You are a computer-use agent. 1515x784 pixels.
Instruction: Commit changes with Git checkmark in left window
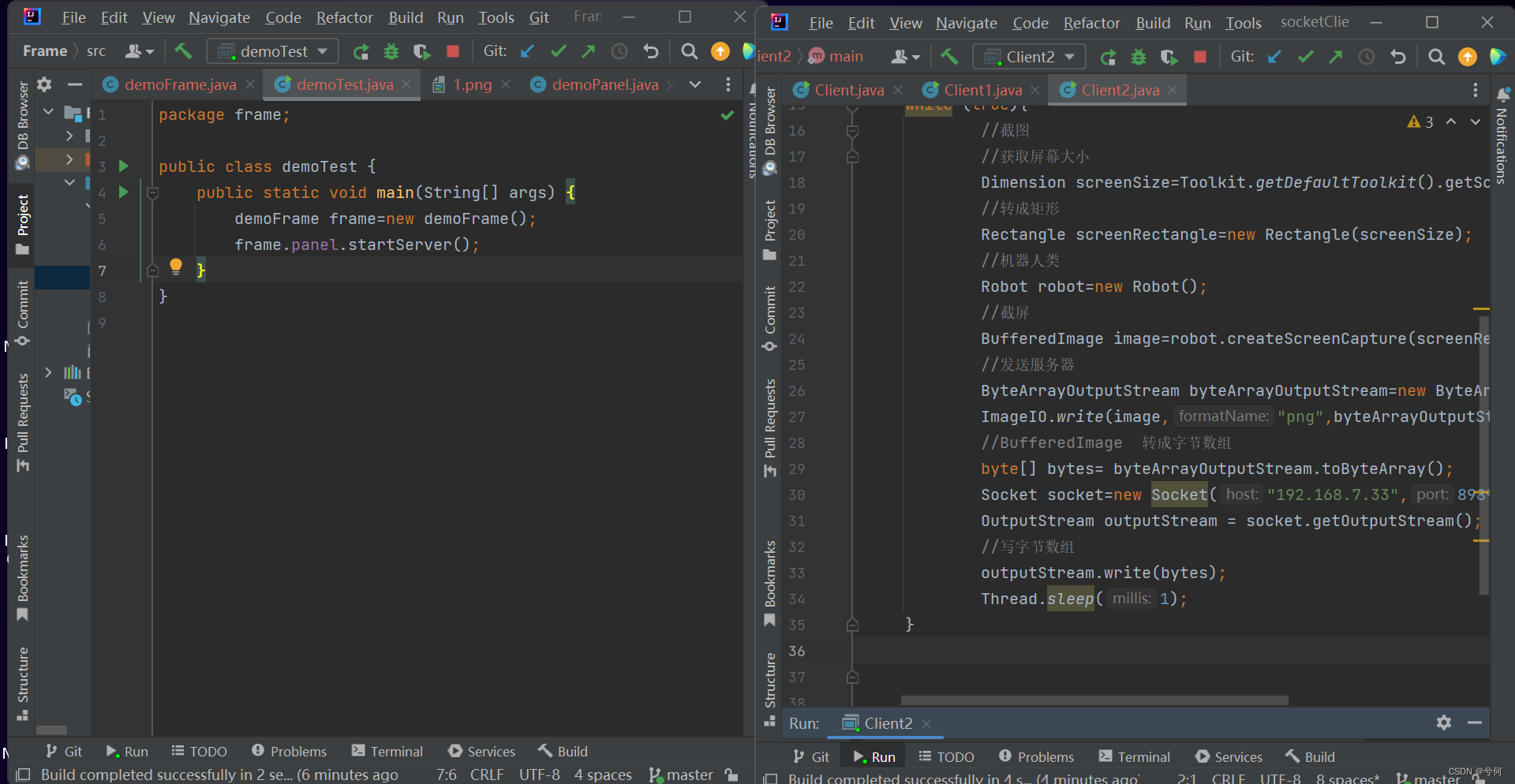click(559, 51)
